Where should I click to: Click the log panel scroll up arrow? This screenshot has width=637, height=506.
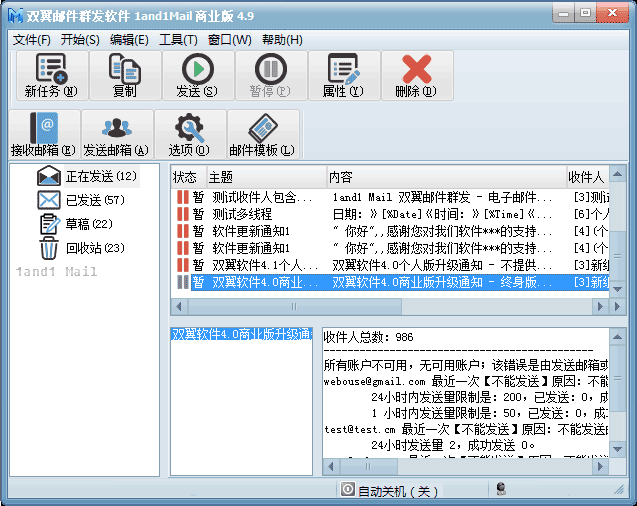(x=618, y=337)
